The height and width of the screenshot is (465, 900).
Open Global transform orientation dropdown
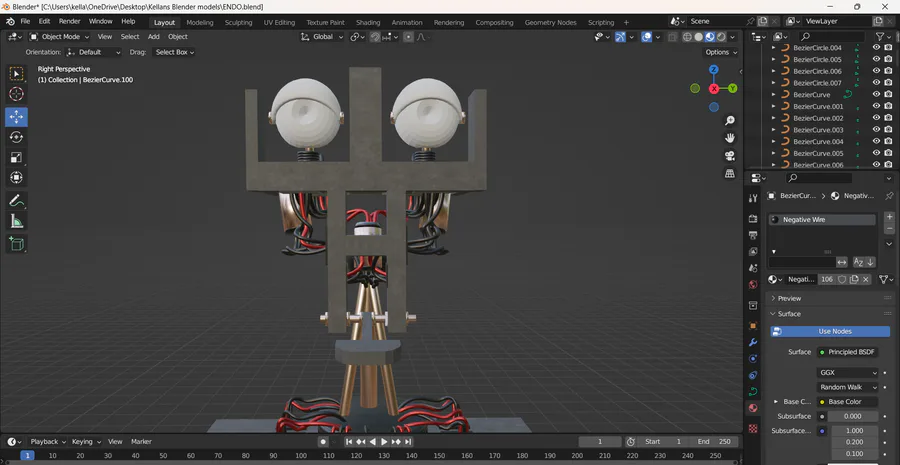[x=322, y=37]
